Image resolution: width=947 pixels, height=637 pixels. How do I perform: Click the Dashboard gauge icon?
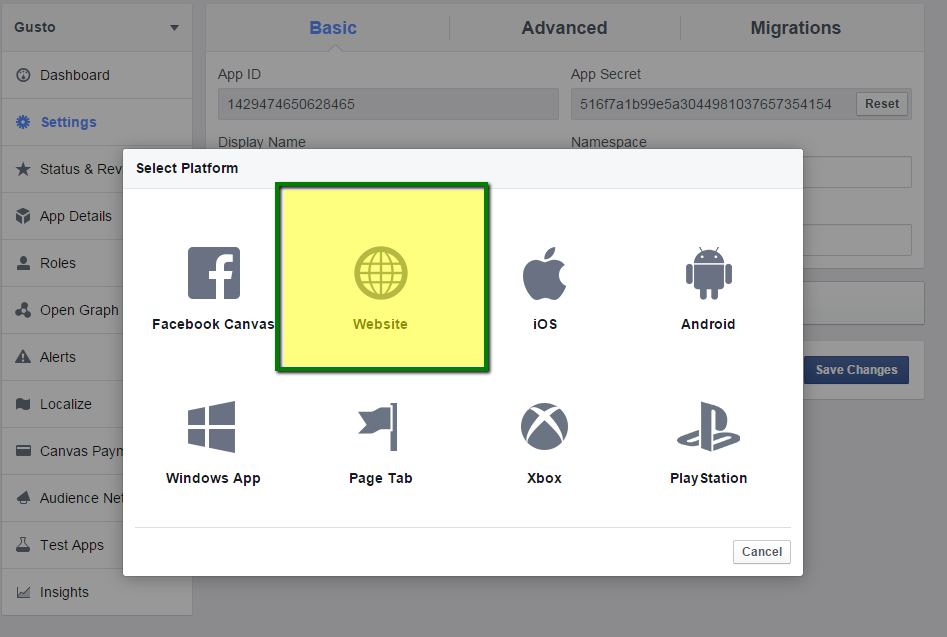[23, 75]
